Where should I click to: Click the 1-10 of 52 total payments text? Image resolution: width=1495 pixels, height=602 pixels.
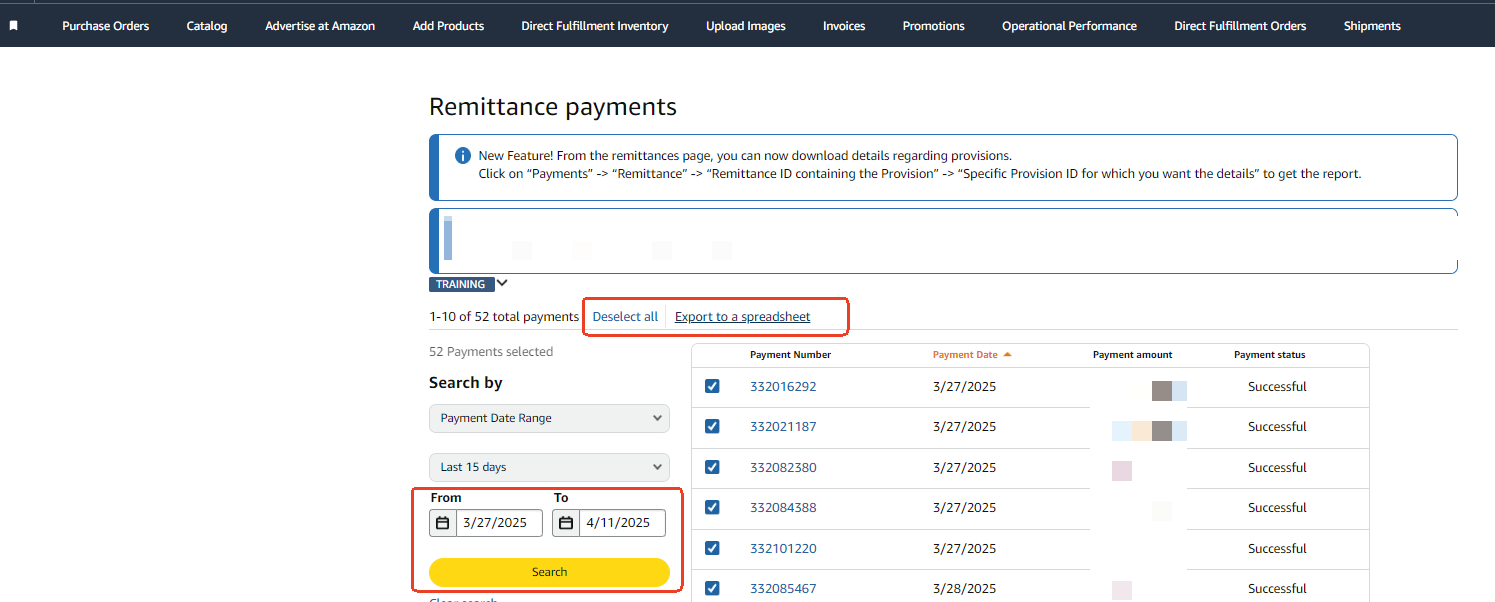pyautogui.click(x=504, y=316)
